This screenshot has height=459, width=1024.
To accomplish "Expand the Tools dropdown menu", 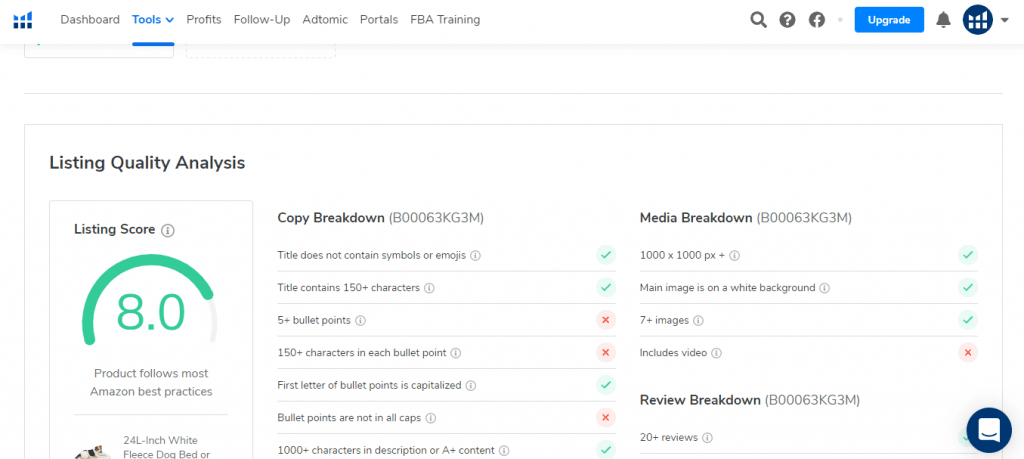I will point(153,20).
